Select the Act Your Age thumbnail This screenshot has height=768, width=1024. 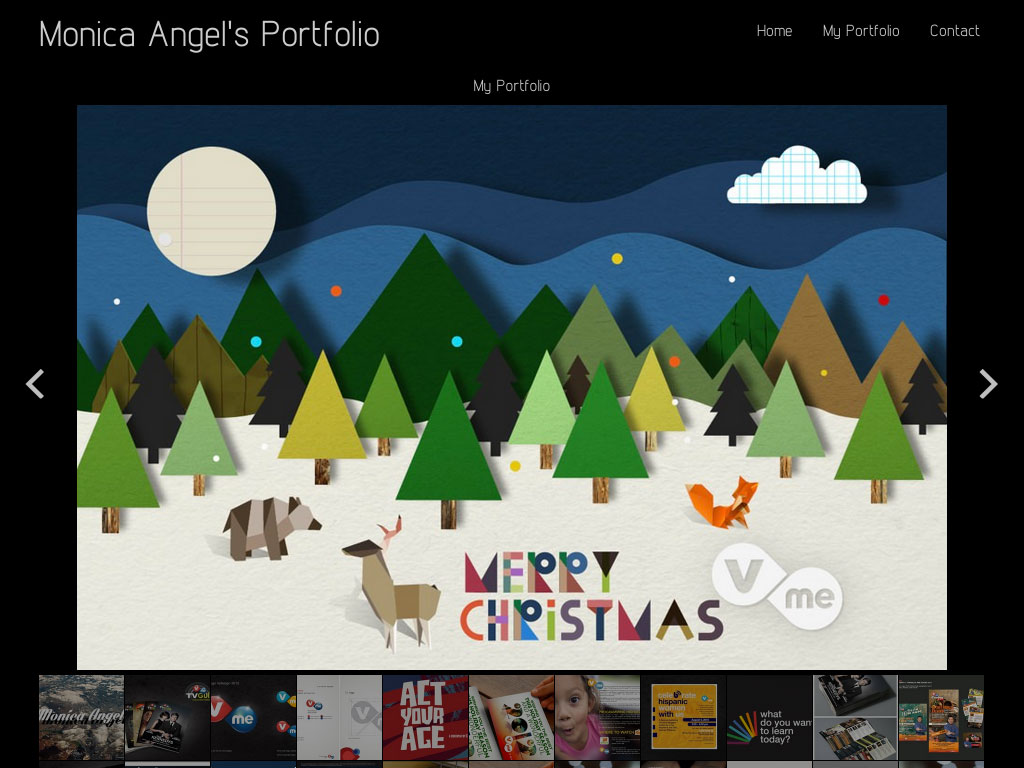pos(425,717)
